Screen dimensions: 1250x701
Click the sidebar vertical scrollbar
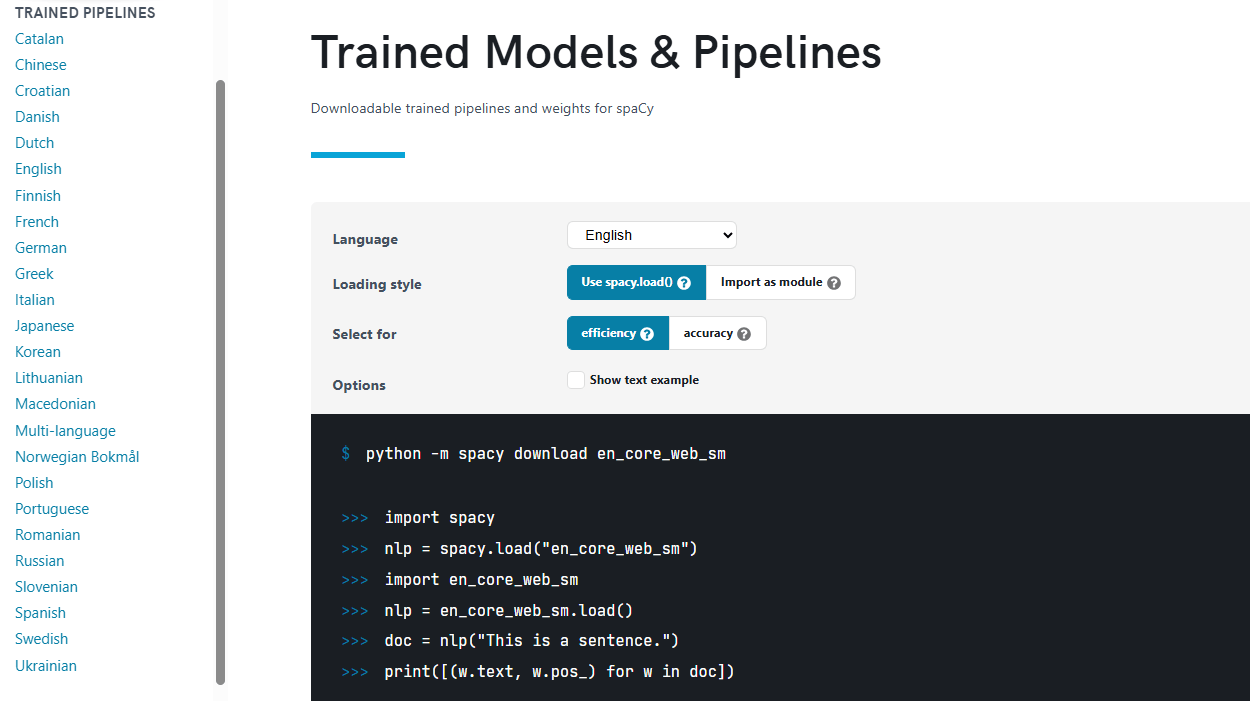221,382
